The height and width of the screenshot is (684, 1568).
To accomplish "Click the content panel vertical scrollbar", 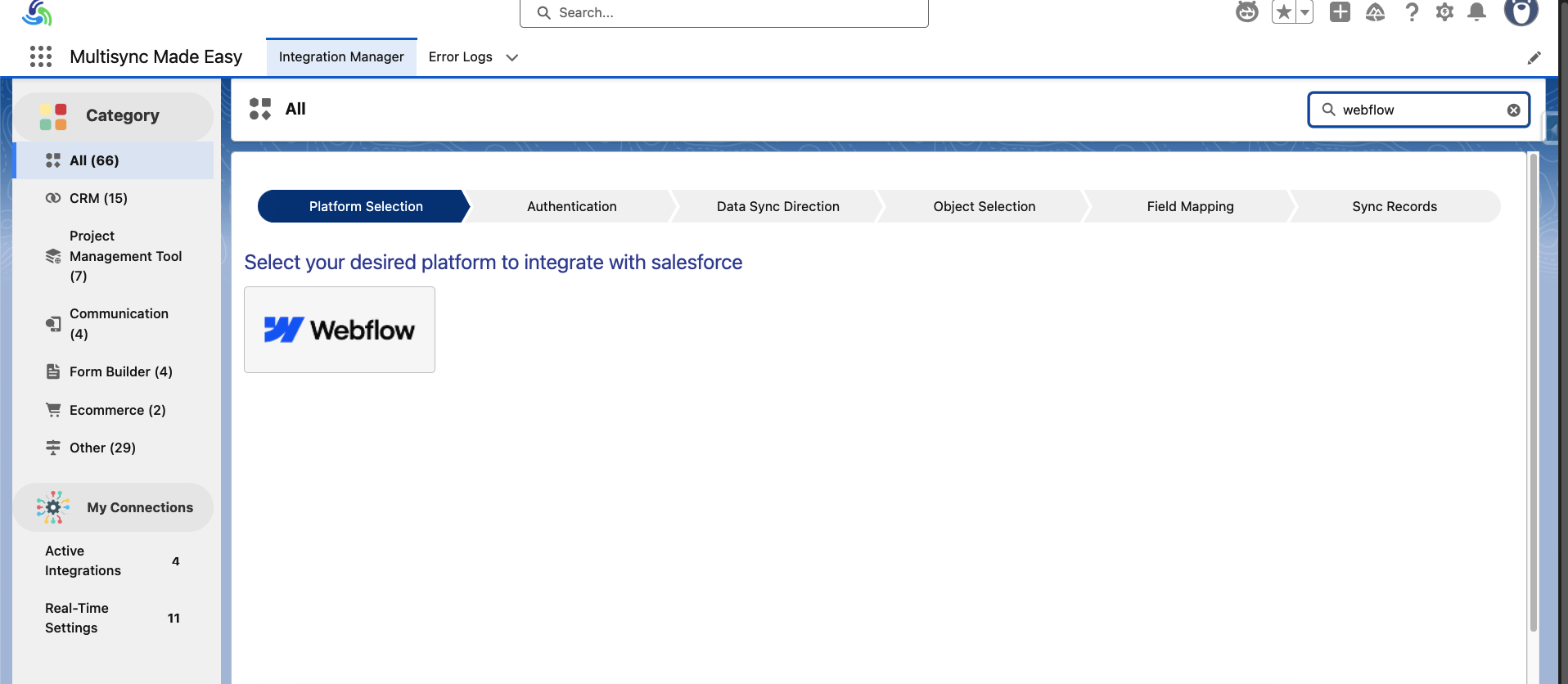I will tap(1534, 393).
